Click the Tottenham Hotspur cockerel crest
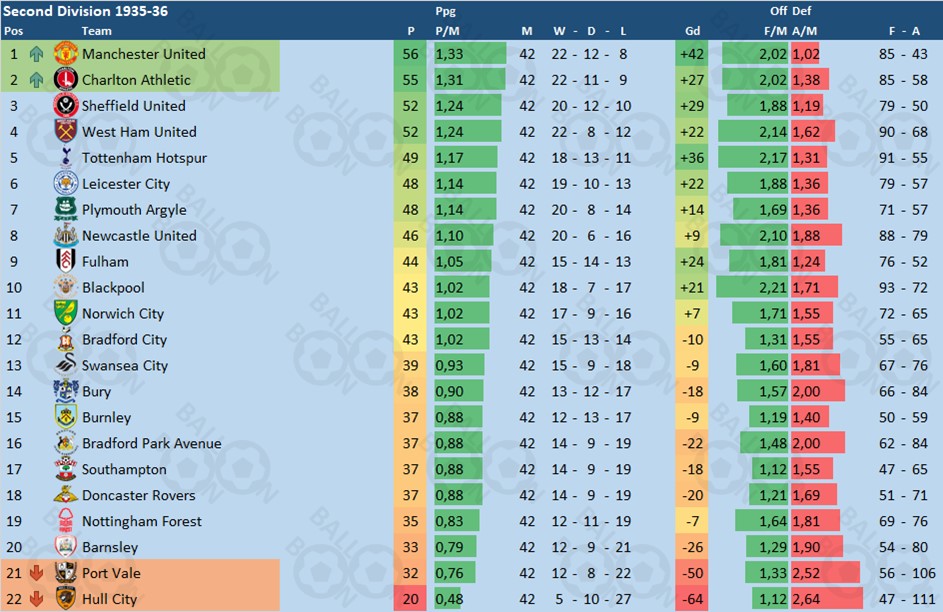Image resolution: width=943 pixels, height=612 pixels. [66, 157]
